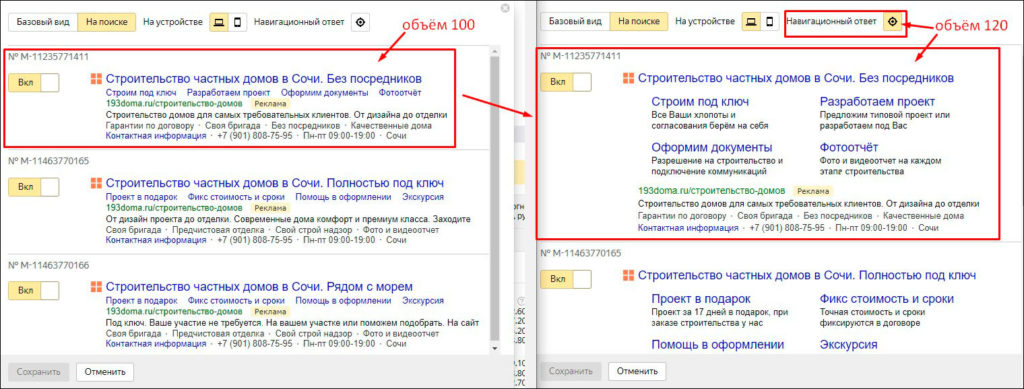
Task: Click favicon of 'Рядом с морем' ad
Action: (96, 287)
